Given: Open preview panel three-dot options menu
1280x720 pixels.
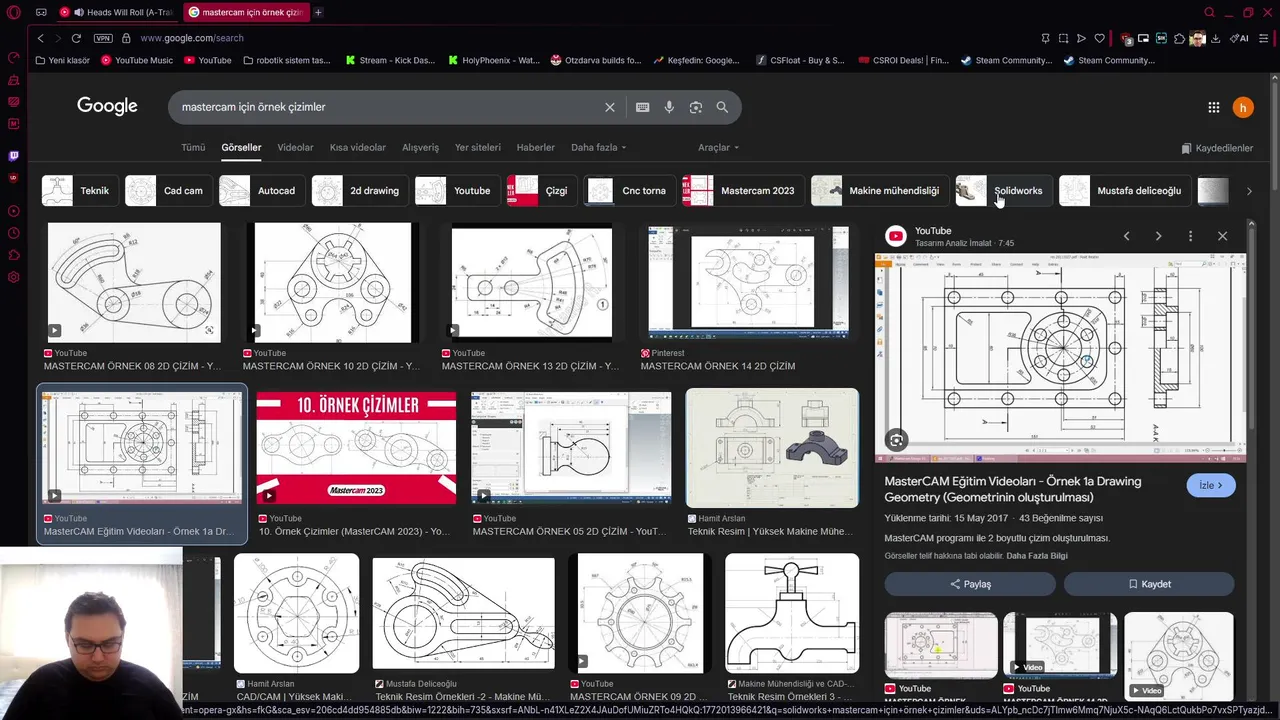Looking at the screenshot, I should click(1190, 236).
